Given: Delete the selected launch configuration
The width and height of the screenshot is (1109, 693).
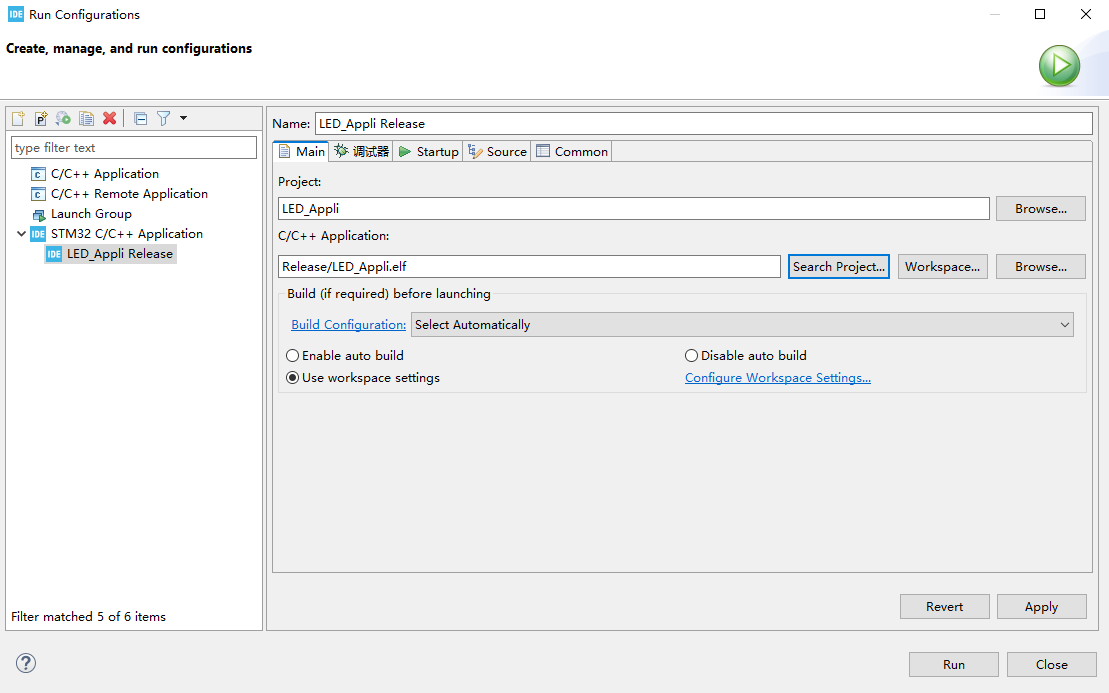Looking at the screenshot, I should [109, 118].
